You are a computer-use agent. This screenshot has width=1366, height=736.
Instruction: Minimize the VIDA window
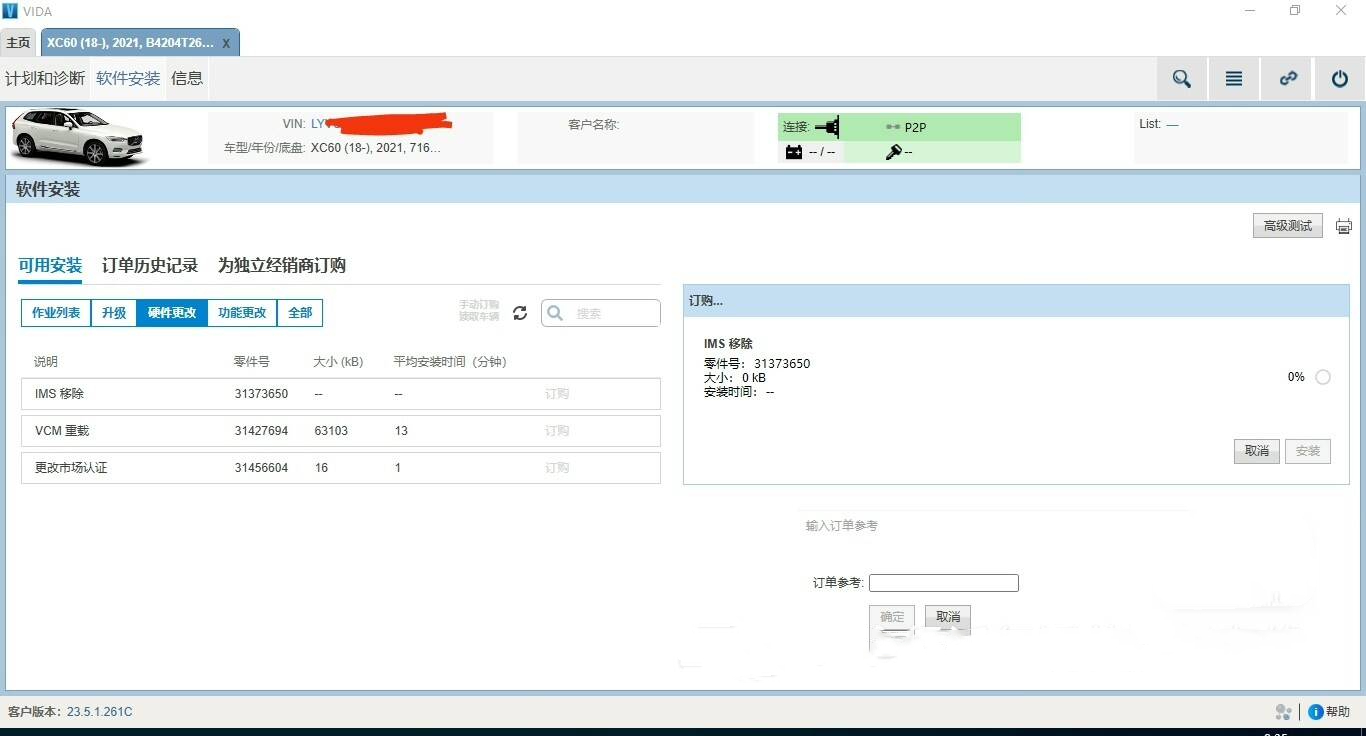[x=1251, y=11]
